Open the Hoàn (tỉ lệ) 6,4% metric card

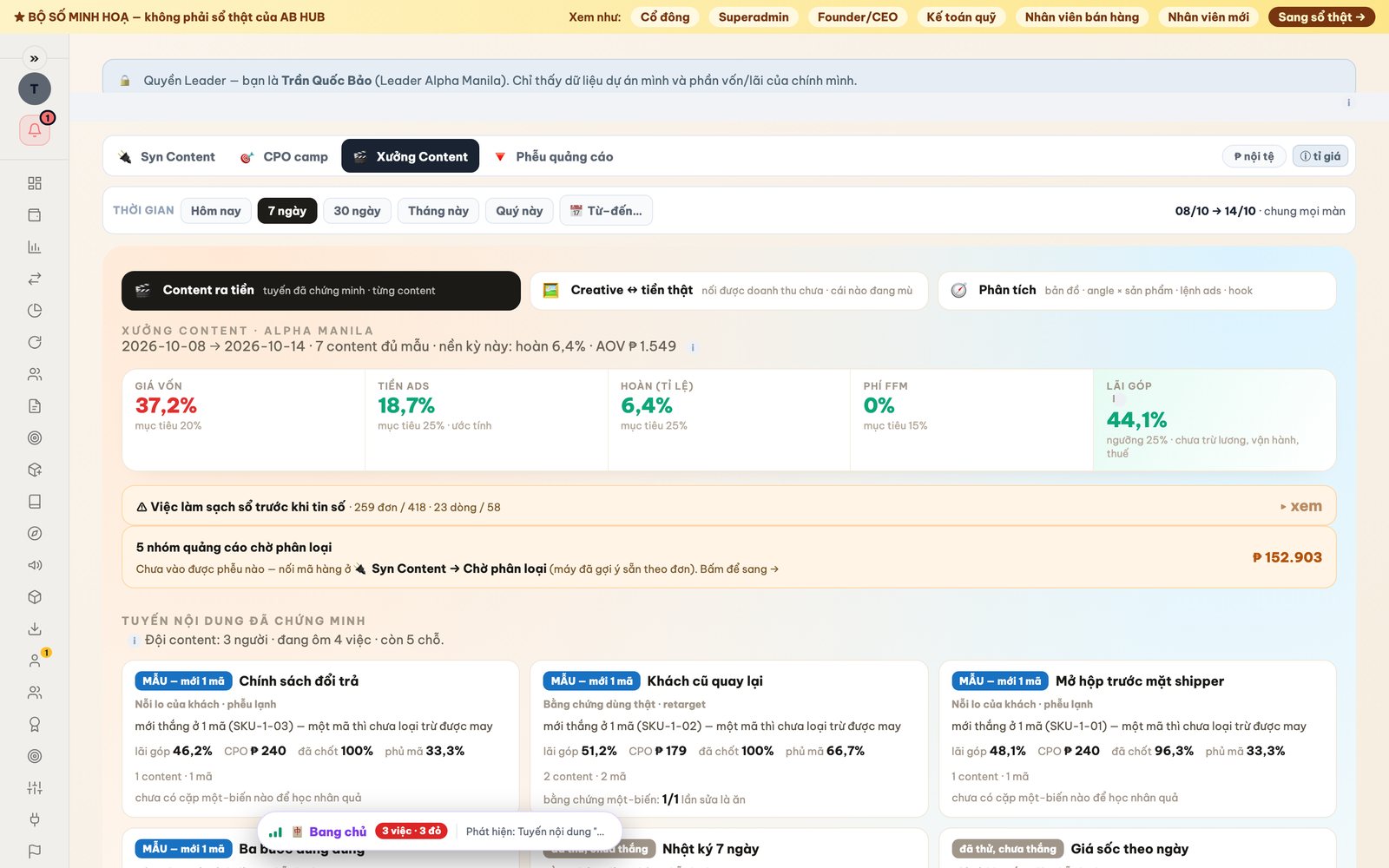click(729, 420)
